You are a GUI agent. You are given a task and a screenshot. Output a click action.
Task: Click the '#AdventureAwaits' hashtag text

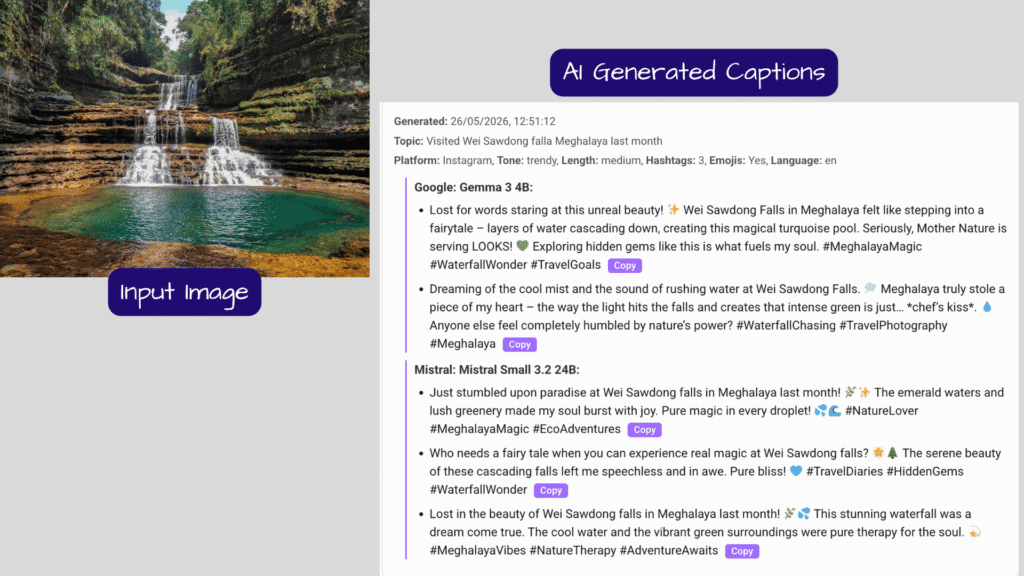click(x=669, y=551)
